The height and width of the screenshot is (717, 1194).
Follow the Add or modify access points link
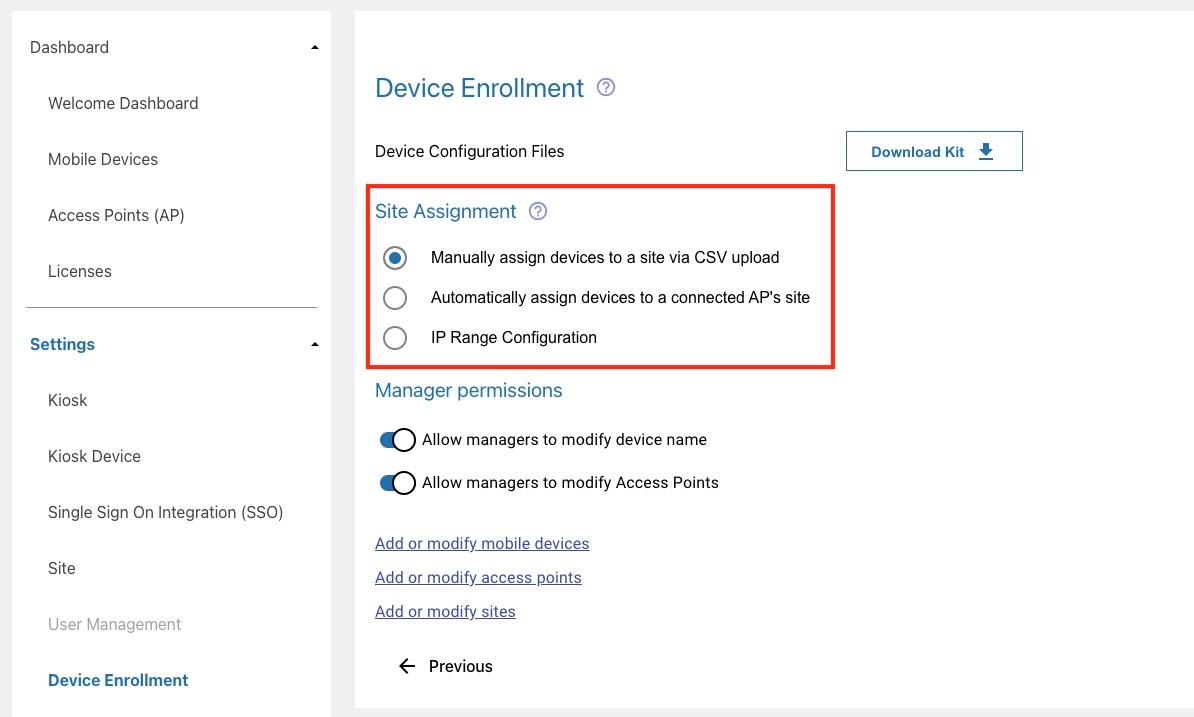point(478,578)
